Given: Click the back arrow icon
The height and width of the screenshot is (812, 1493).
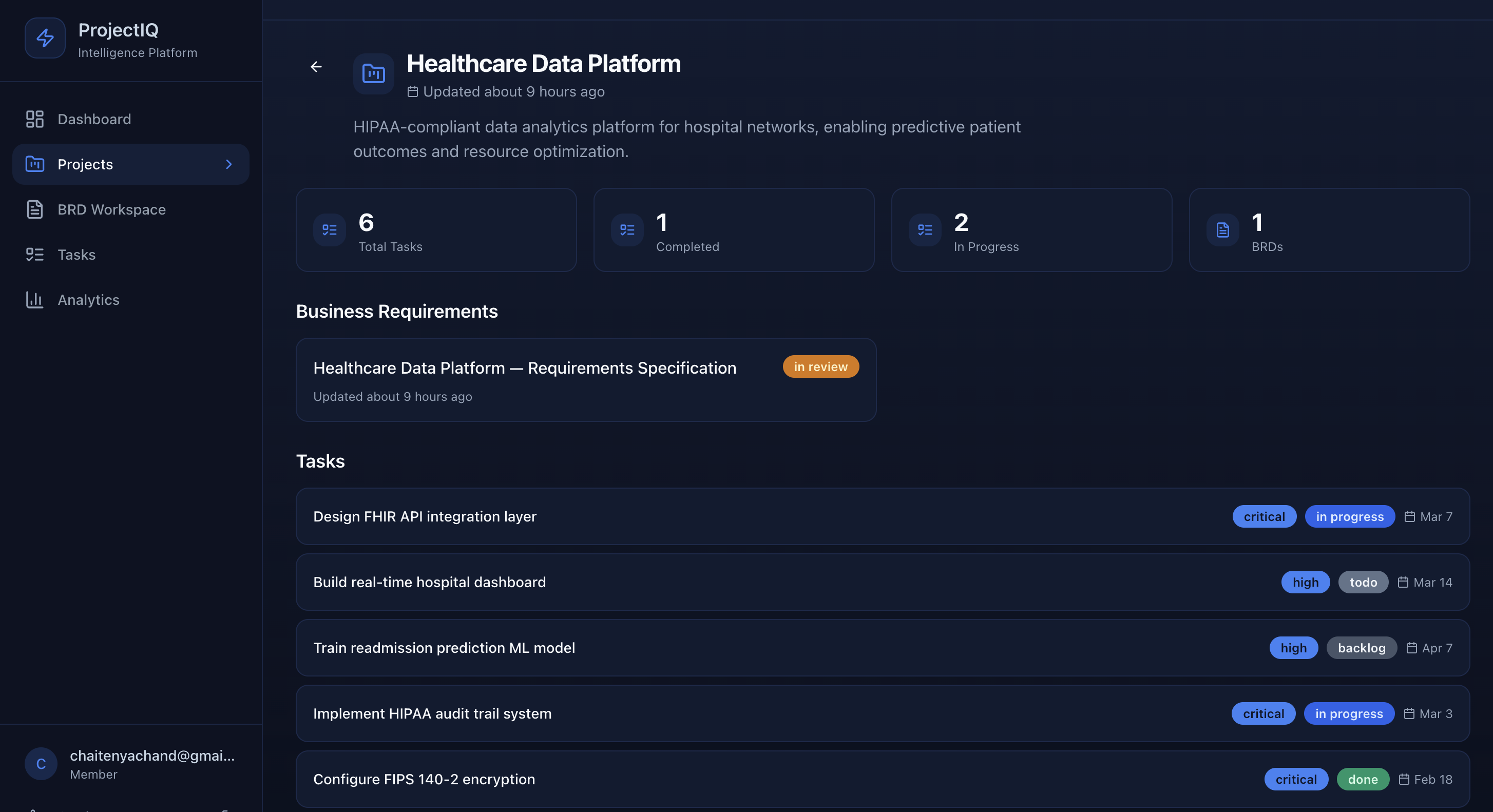Looking at the screenshot, I should pyautogui.click(x=316, y=67).
